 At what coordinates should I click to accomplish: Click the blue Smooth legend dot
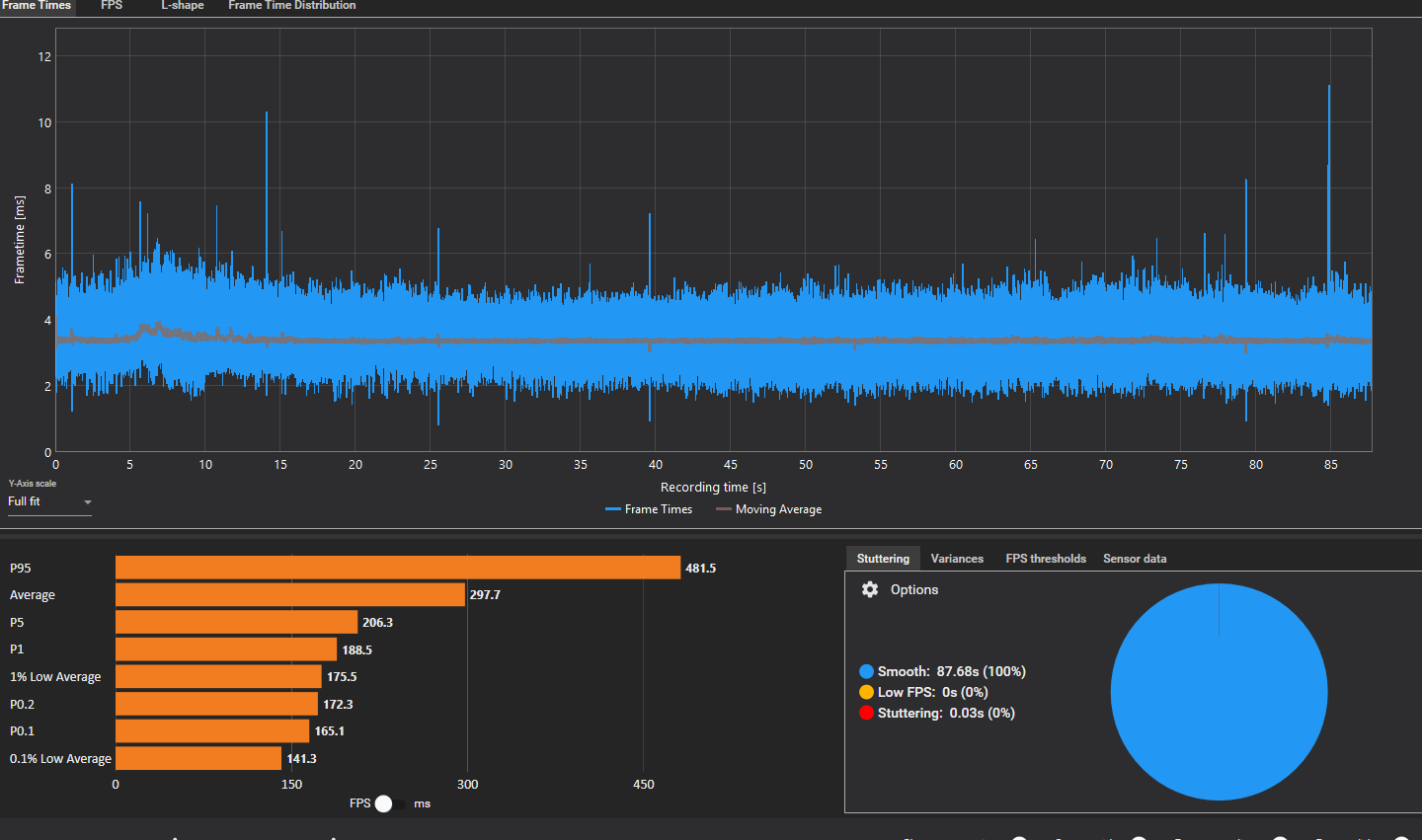click(867, 671)
